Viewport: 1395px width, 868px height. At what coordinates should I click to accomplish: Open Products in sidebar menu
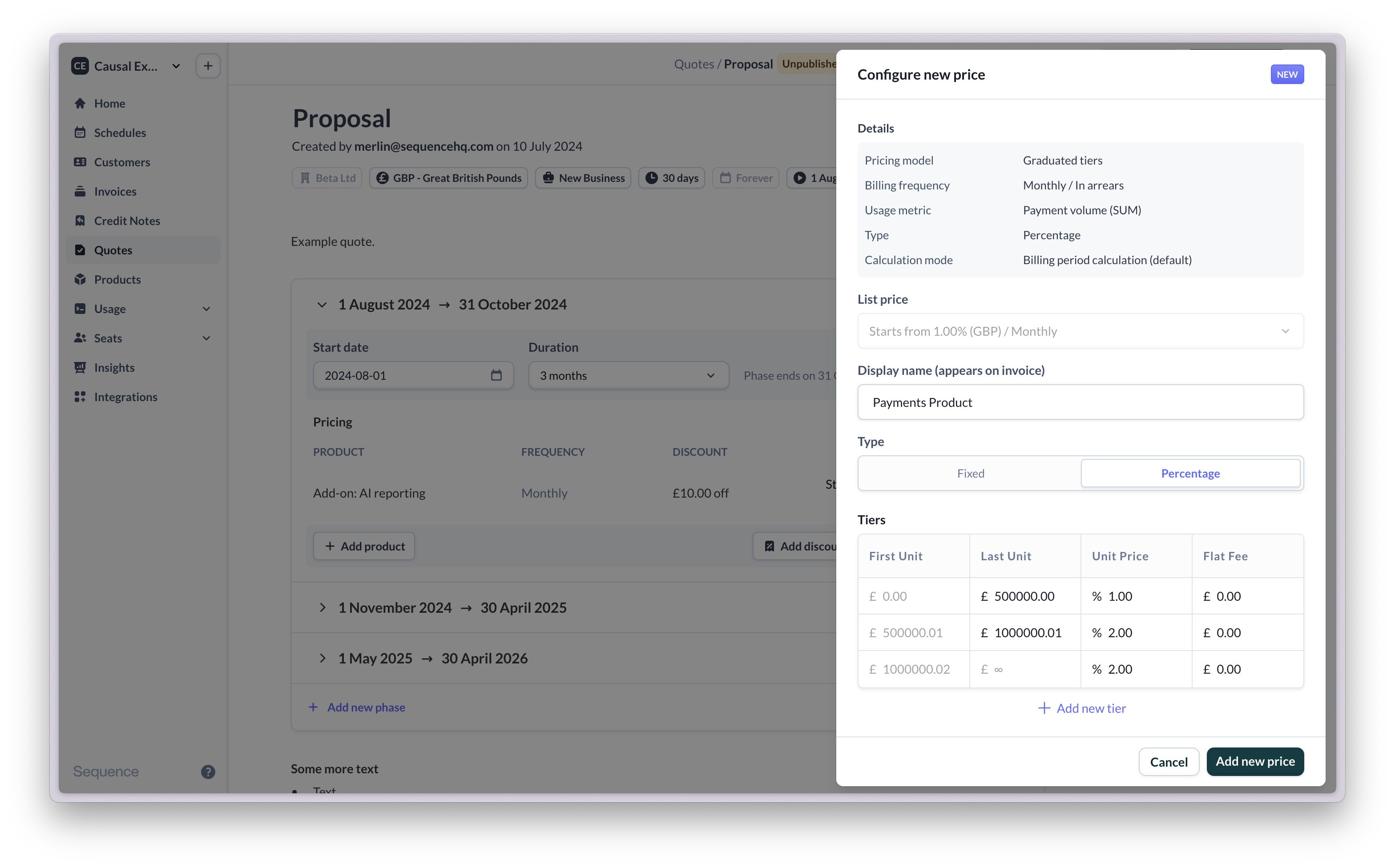point(117,280)
